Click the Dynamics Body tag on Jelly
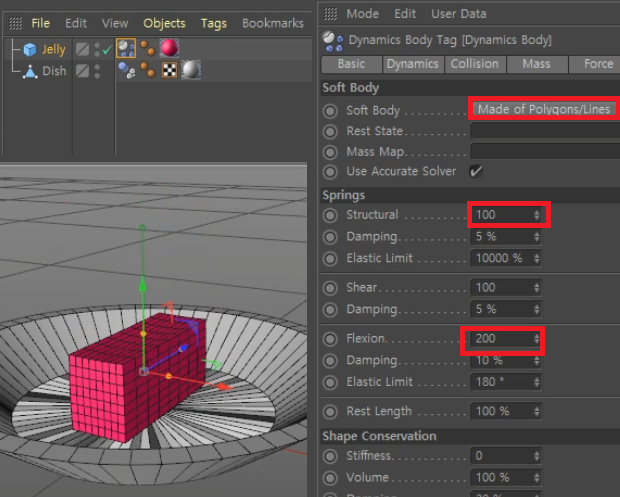Screen dimensions: 620x497 click(126, 48)
